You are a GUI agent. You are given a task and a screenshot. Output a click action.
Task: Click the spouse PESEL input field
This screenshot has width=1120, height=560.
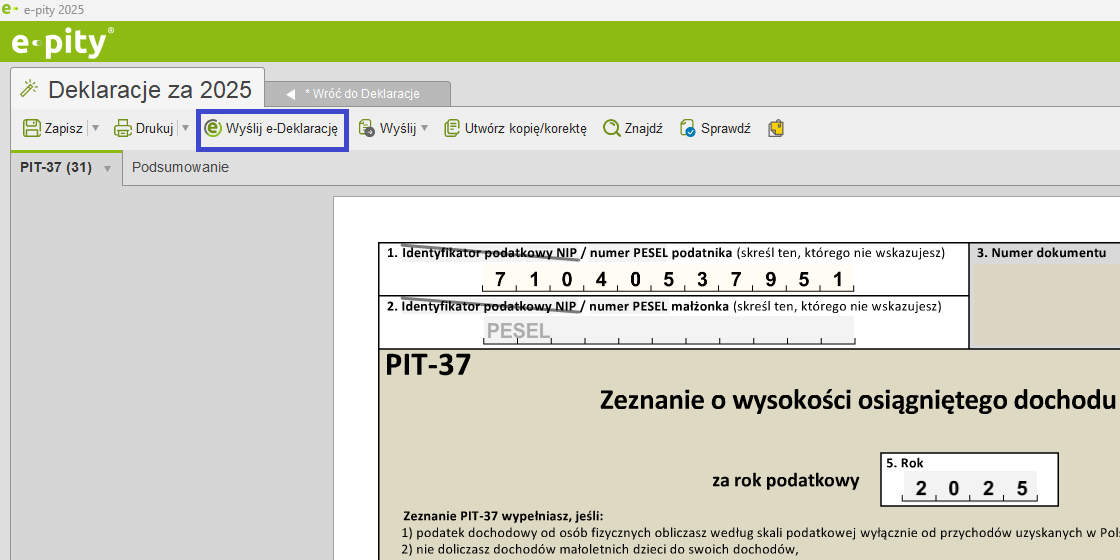tap(668, 330)
